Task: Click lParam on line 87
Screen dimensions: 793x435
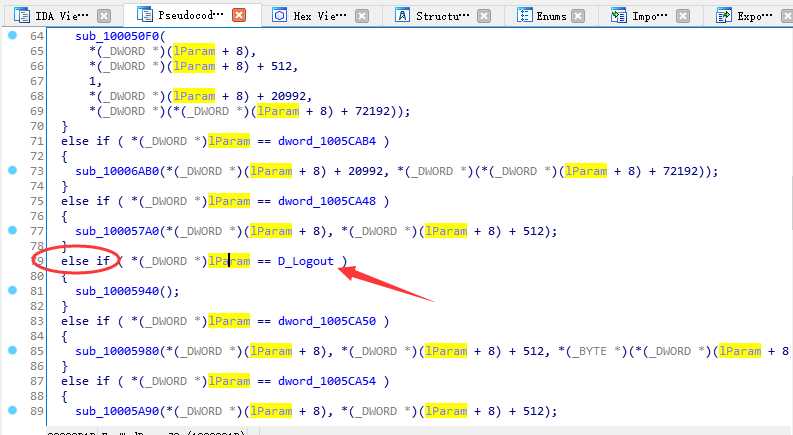Action: [x=229, y=381]
